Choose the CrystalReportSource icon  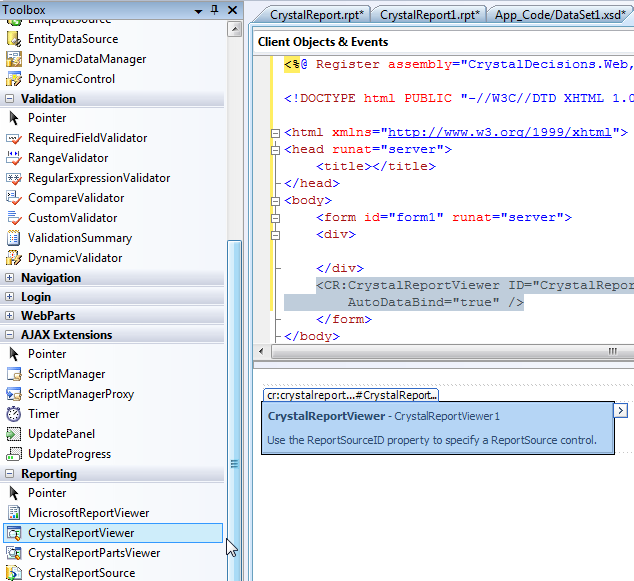(13, 573)
